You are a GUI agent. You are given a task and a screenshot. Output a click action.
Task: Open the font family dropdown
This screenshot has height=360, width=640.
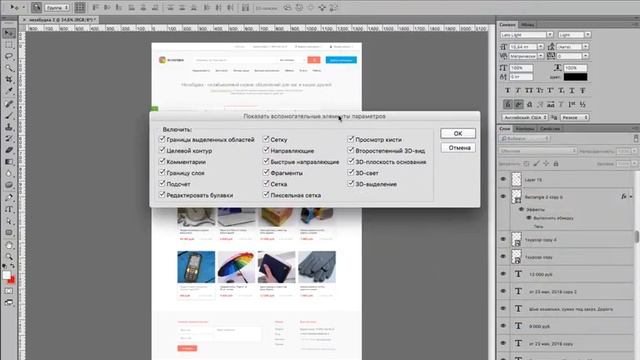tap(550, 35)
